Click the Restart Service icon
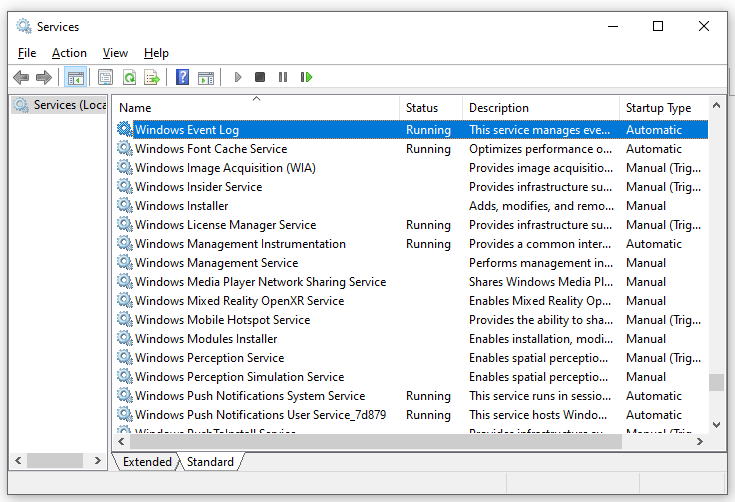 click(306, 77)
